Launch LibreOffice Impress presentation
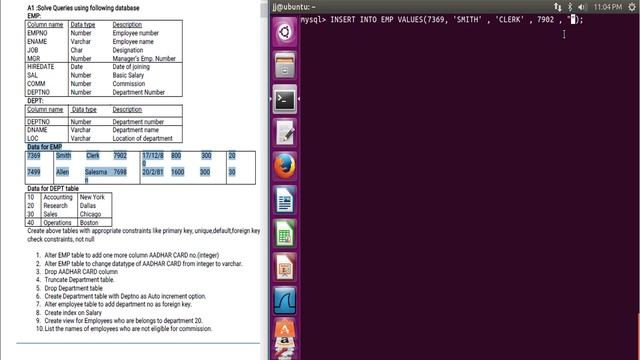The height and width of the screenshot is (360, 640). [x=284, y=267]
